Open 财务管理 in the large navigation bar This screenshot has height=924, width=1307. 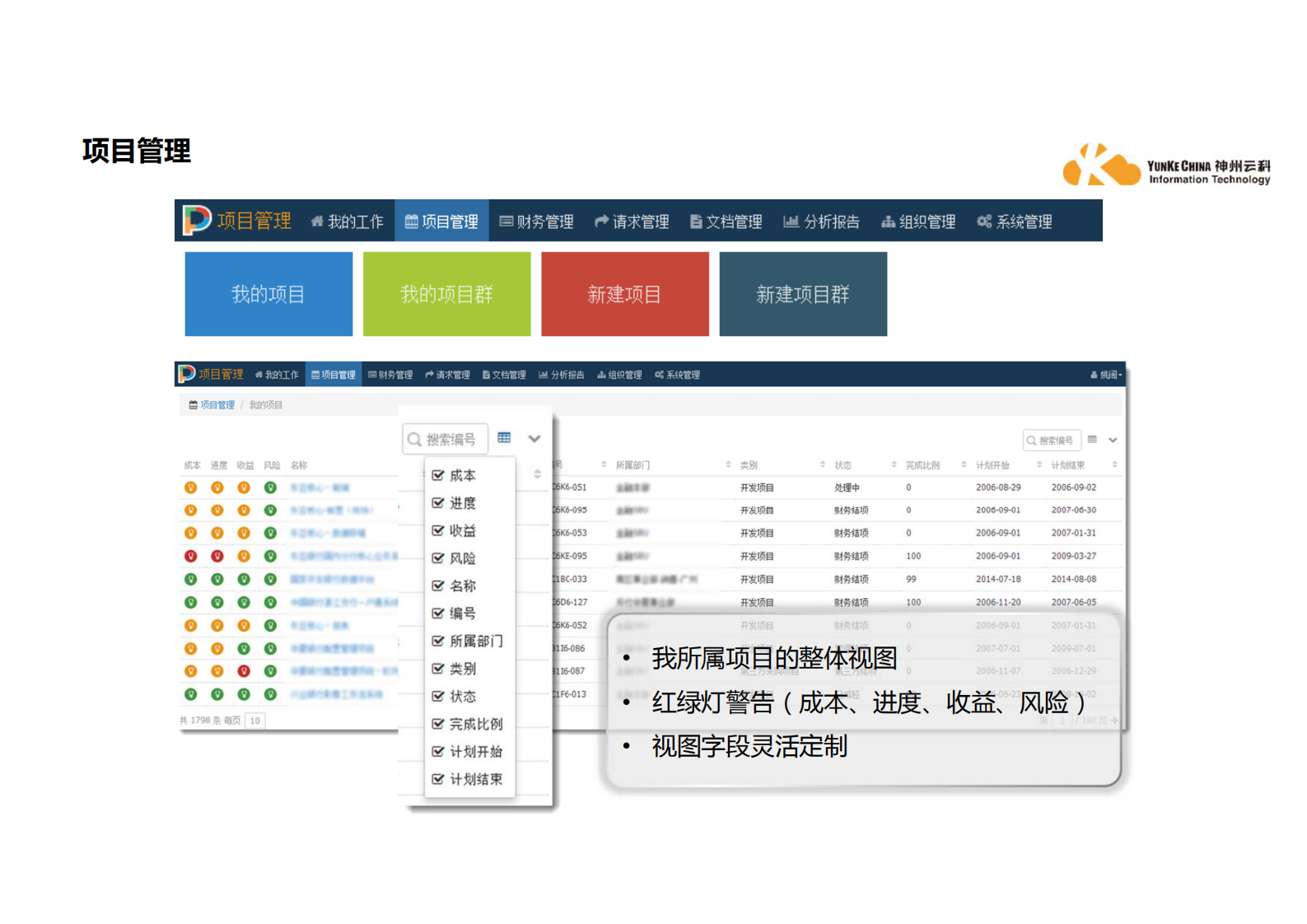point(536,221)
